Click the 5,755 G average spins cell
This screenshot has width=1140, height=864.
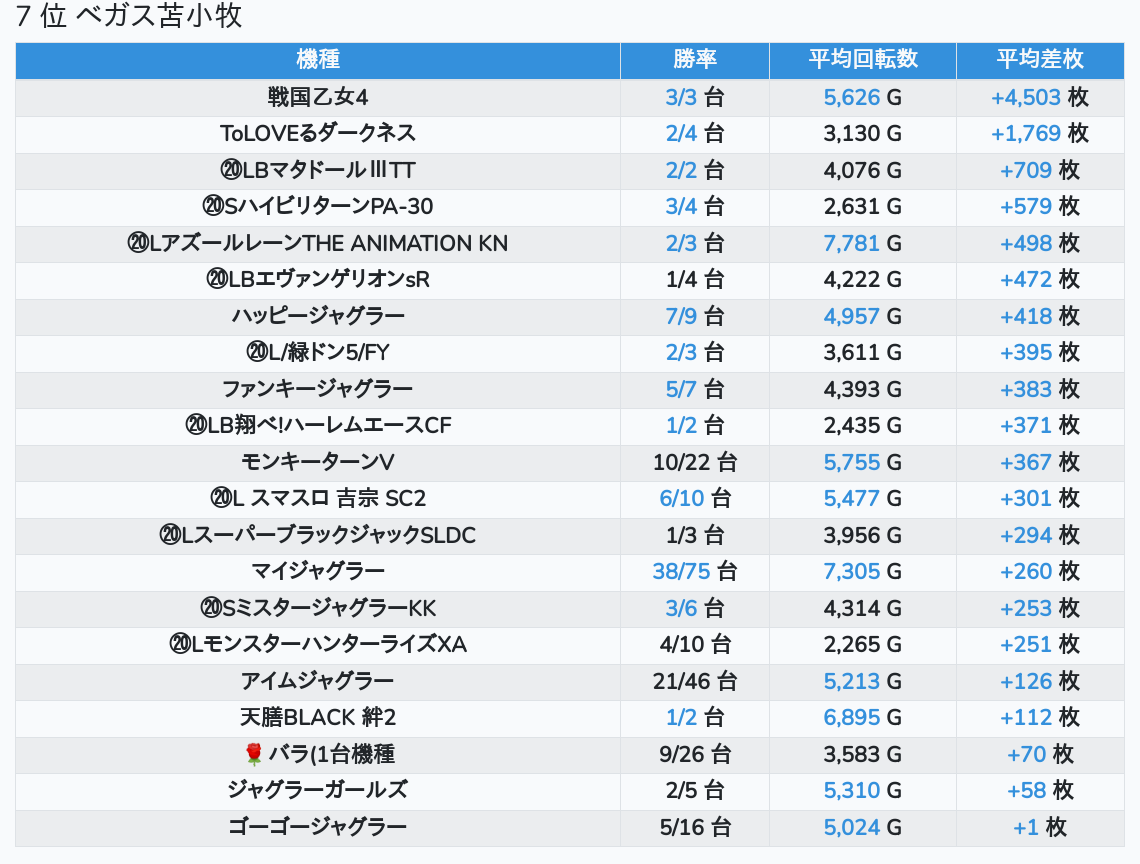pos(863,463)
